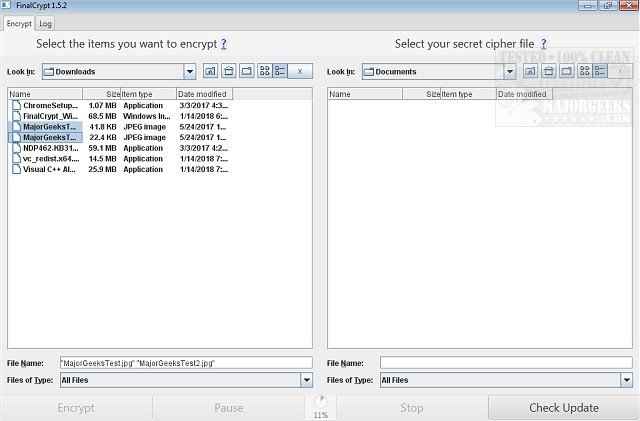Expand the Downloads Look In dropdown
The height and width of the screenshot is (421, 640).
190,72
